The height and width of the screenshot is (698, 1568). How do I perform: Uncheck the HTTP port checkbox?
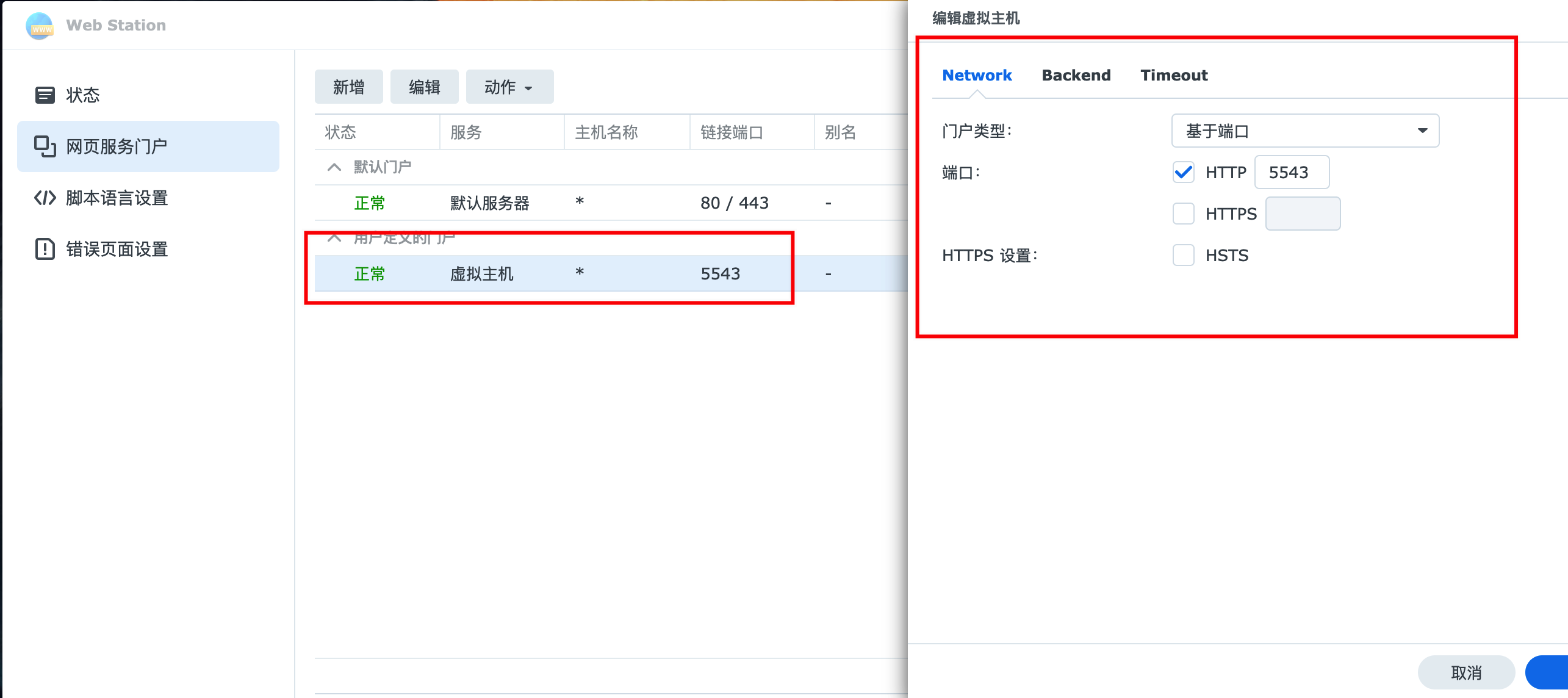1183,173
